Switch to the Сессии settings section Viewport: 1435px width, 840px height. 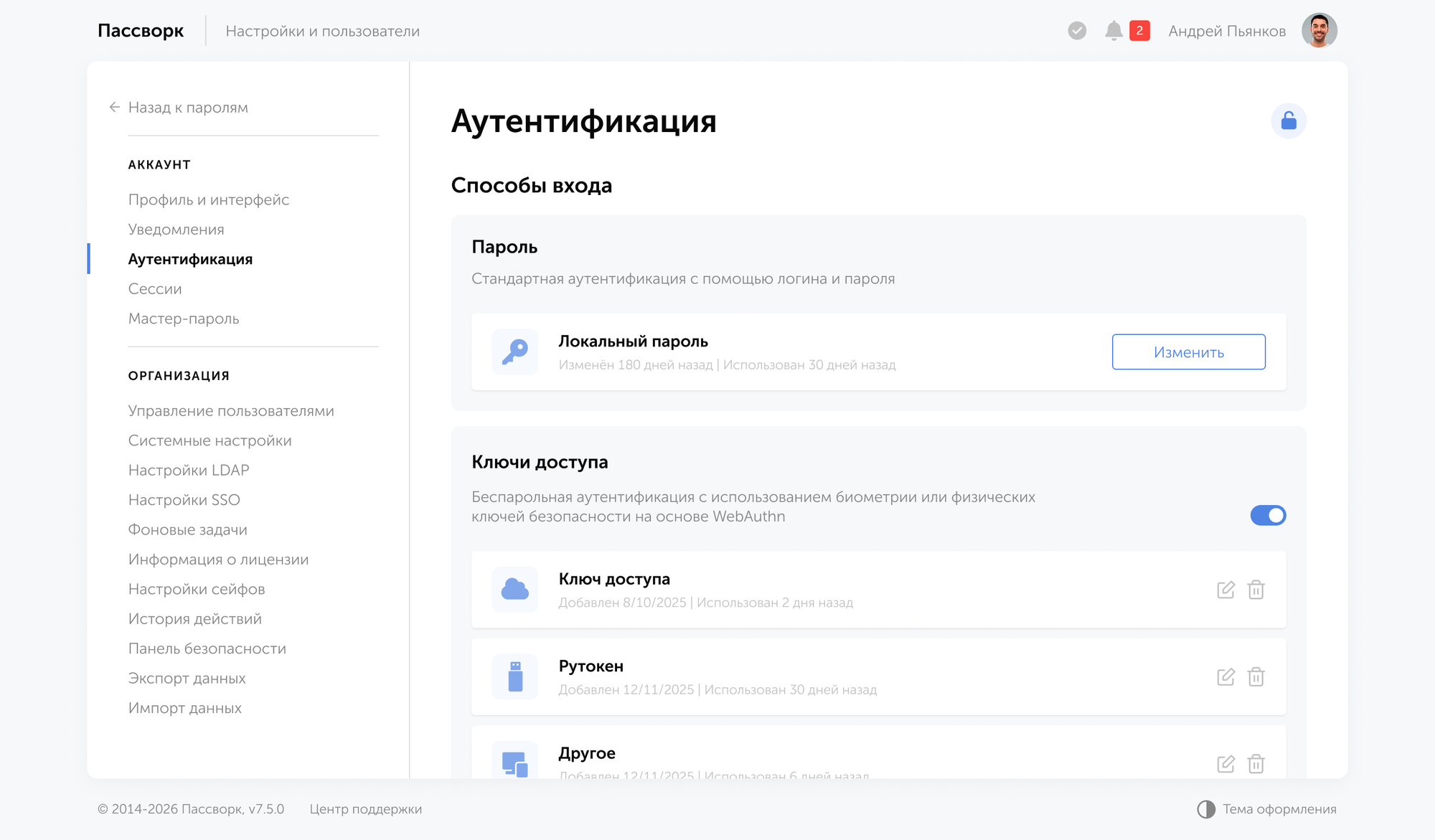click(x=154, y=288)
